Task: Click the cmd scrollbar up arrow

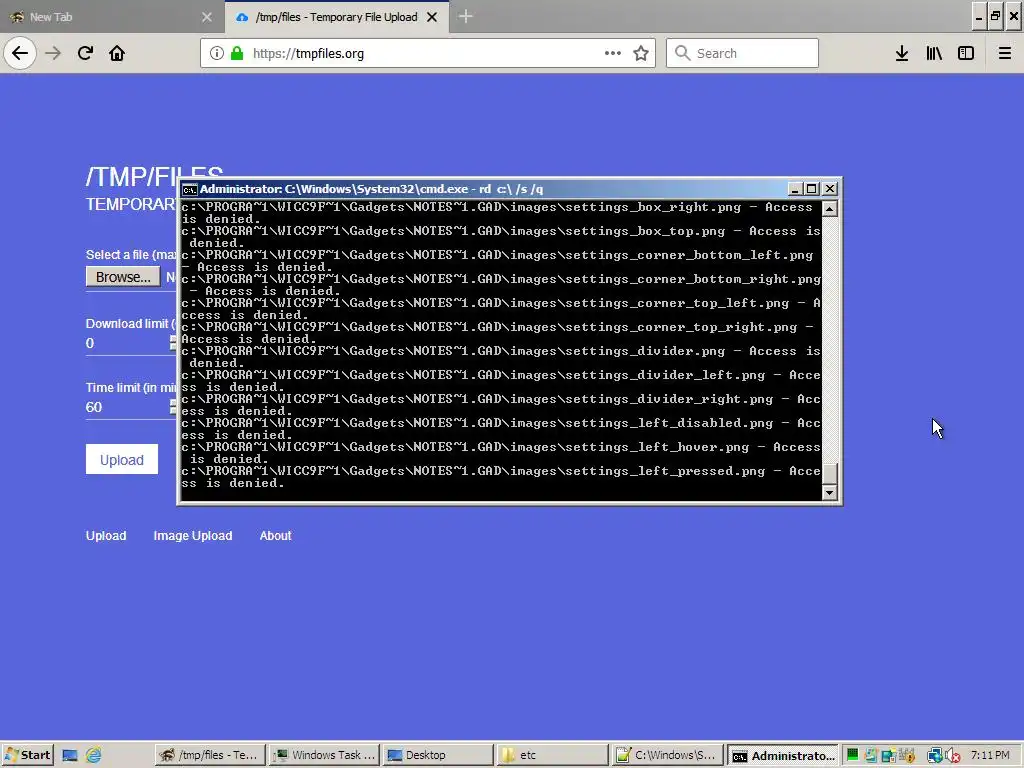Action: [x=829, y=208]
